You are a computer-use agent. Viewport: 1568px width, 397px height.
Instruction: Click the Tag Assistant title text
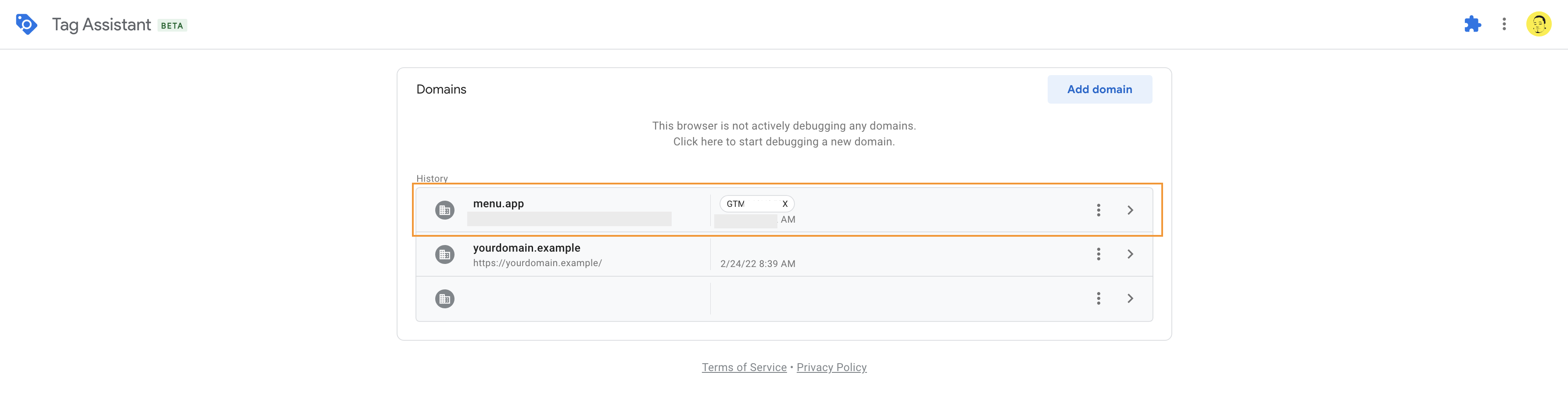(x=102, y=24)
